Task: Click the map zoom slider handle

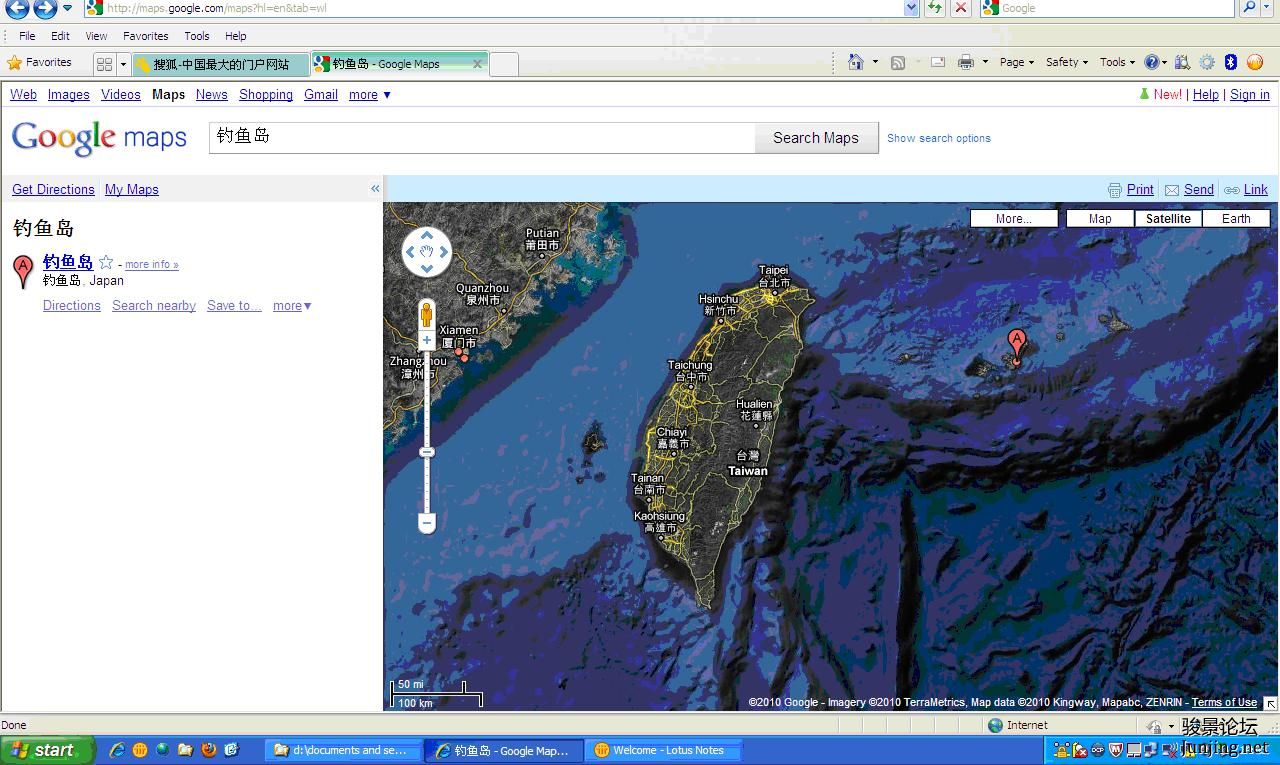Action: [427, 452]
